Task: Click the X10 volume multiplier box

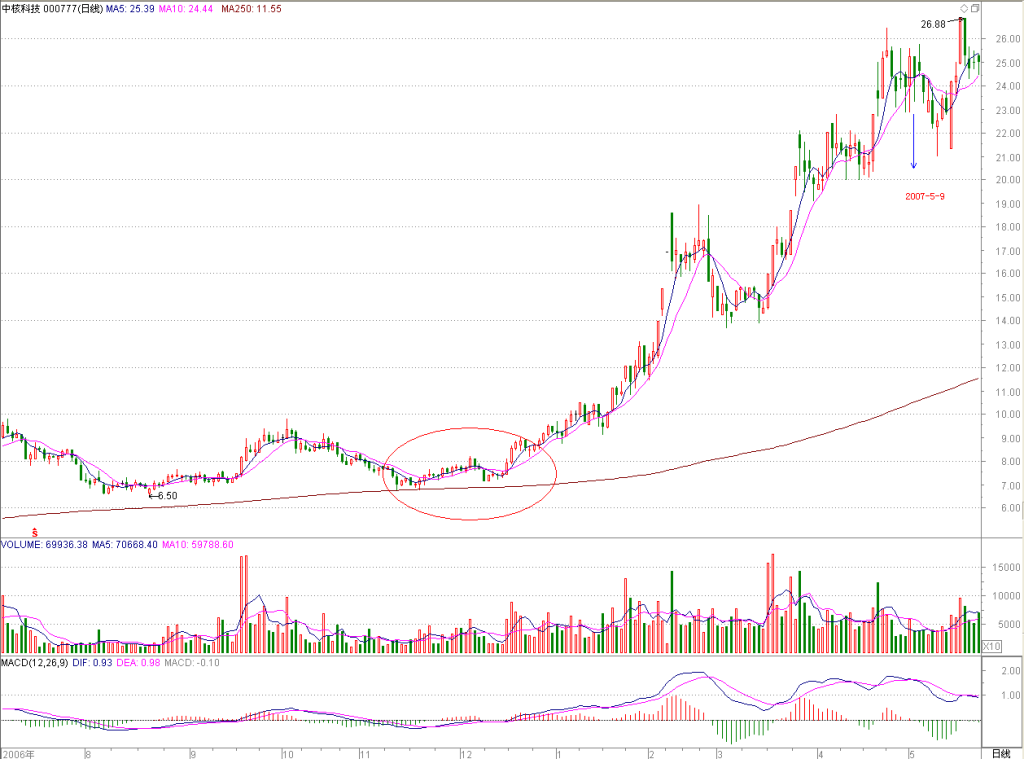Action: tap(991, 646)
